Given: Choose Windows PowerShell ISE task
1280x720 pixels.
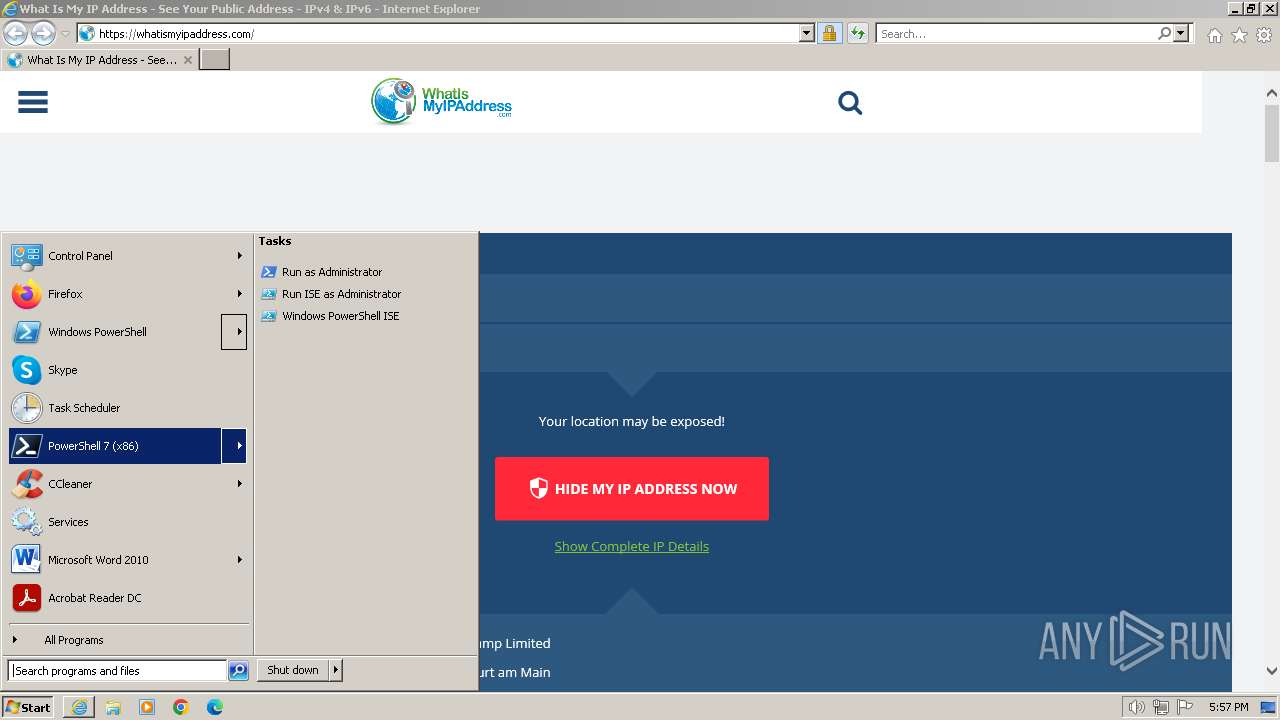Looking at the screenshot, I should tap(340, 316).
